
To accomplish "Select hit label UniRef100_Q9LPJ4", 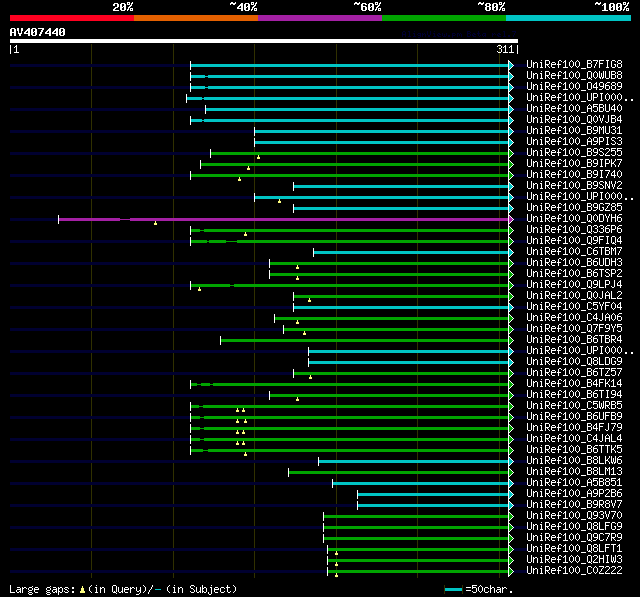I will click(574, 285).
